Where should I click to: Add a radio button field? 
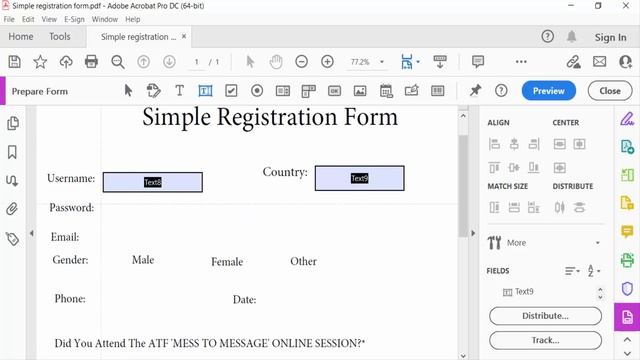click(x=257, y=91)
